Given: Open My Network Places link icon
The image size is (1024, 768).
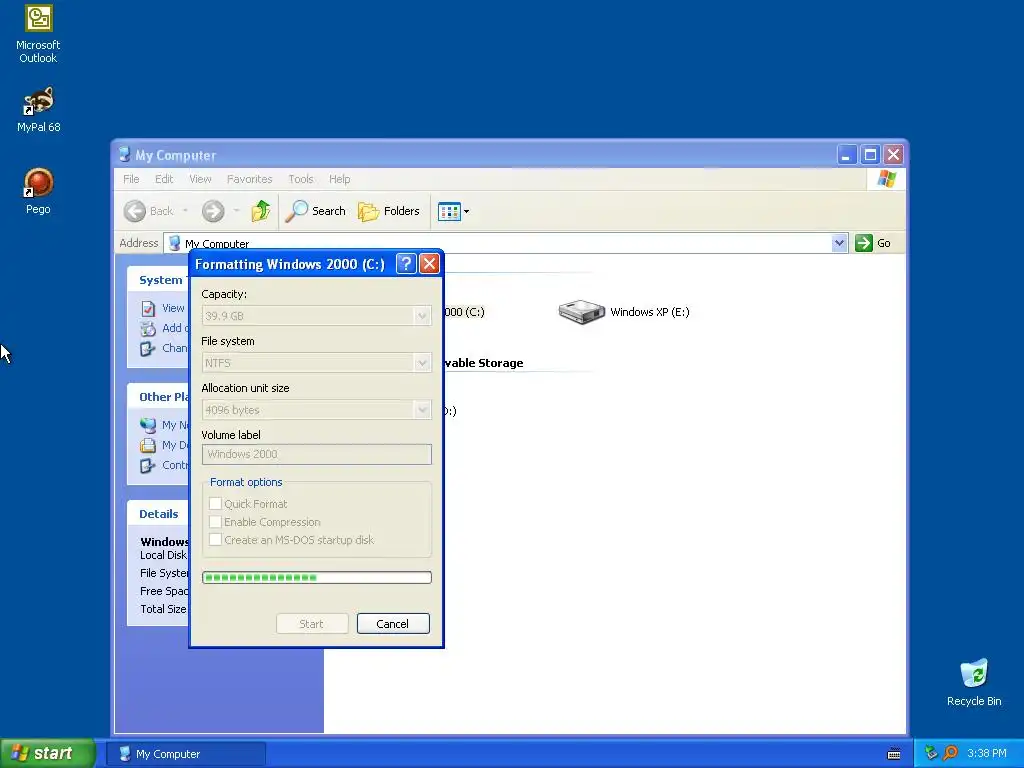Looking at the screenshot, I should coord(148,425).
